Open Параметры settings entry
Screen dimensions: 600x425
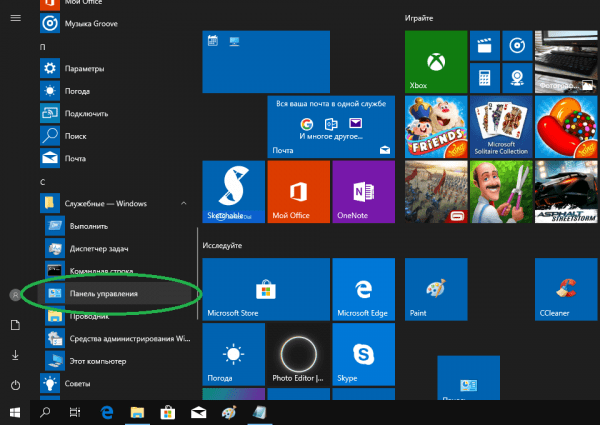pos(115,68)
